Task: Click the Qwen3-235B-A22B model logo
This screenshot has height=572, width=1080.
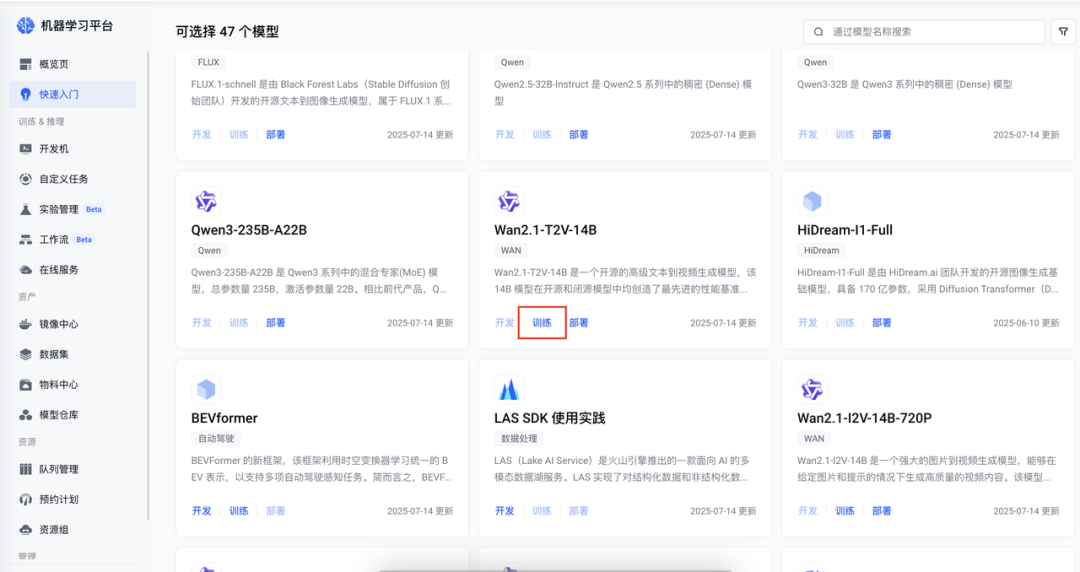Action: click(206, 201)
